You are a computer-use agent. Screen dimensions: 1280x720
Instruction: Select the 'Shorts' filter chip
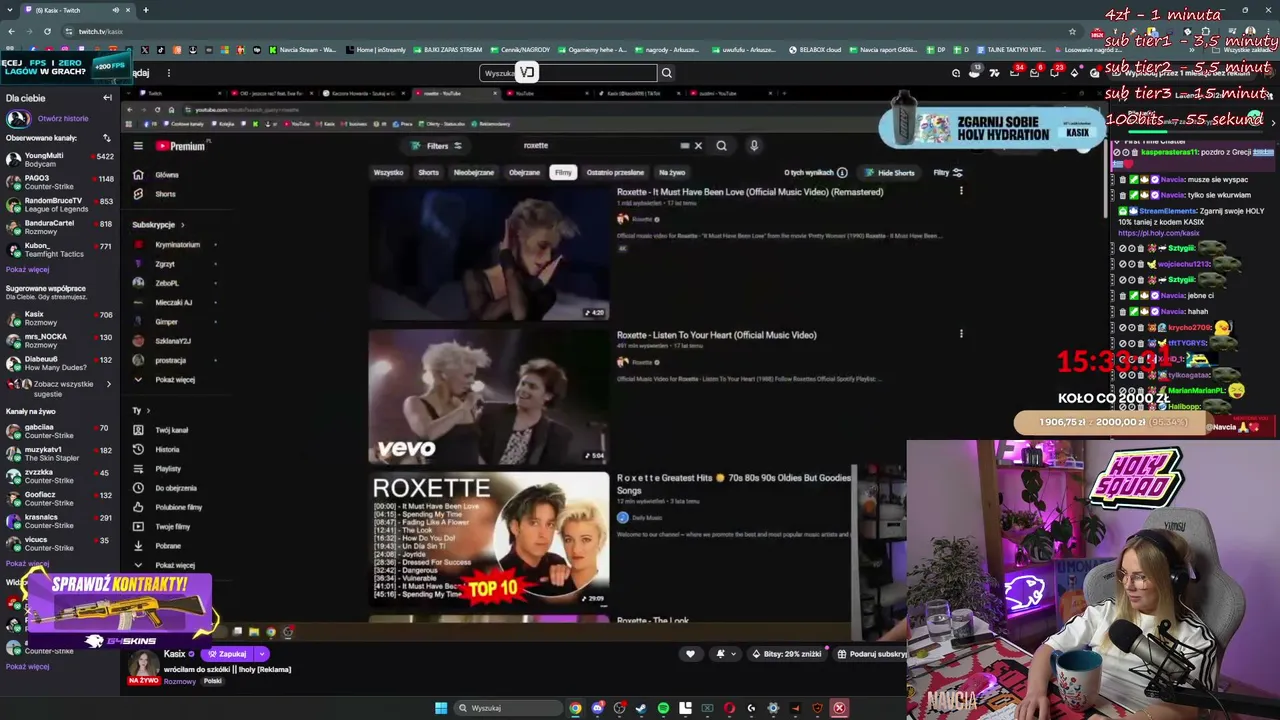coord(428,173)
